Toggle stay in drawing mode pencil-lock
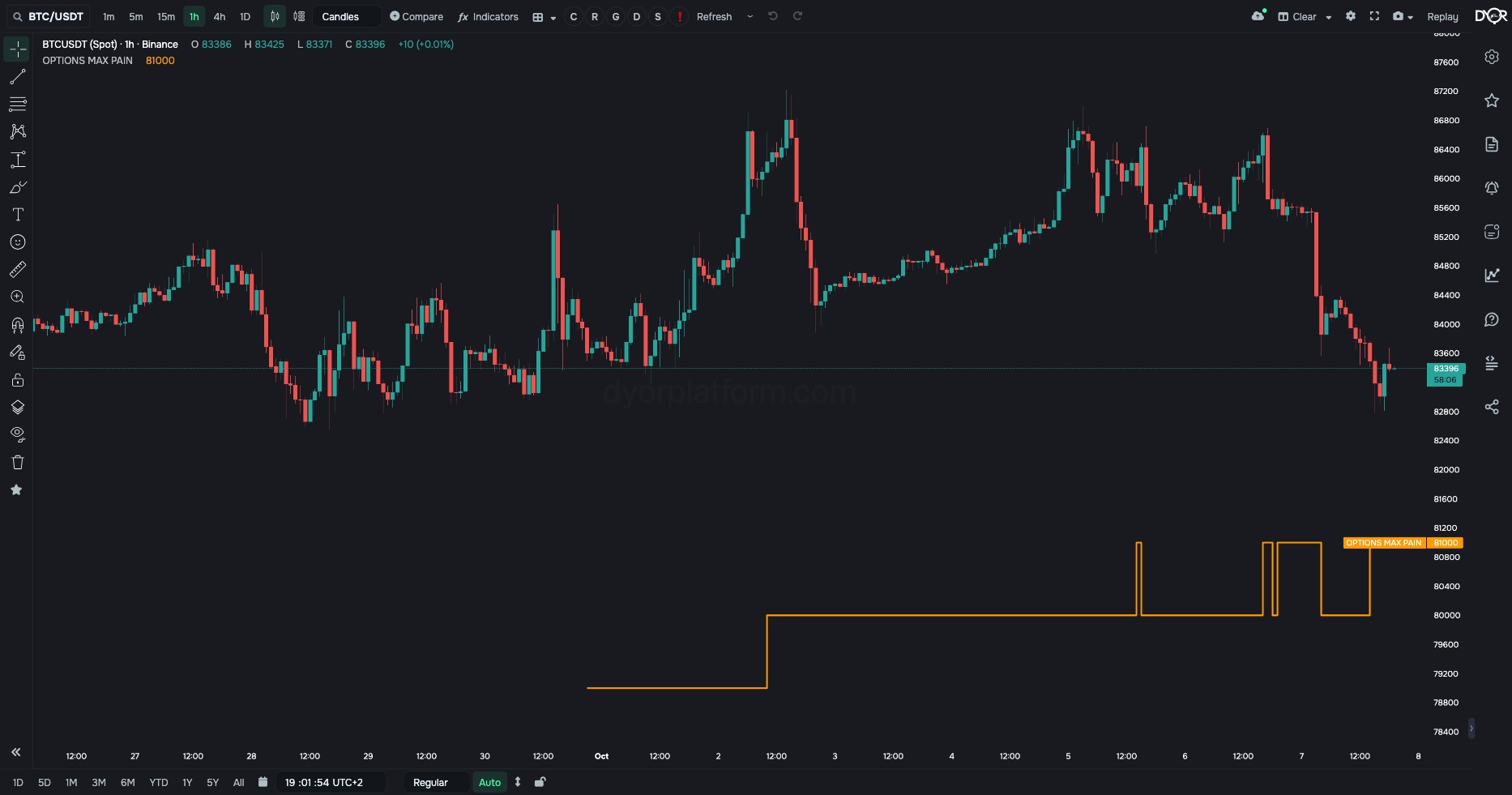1512x795 pixels. 17,353
